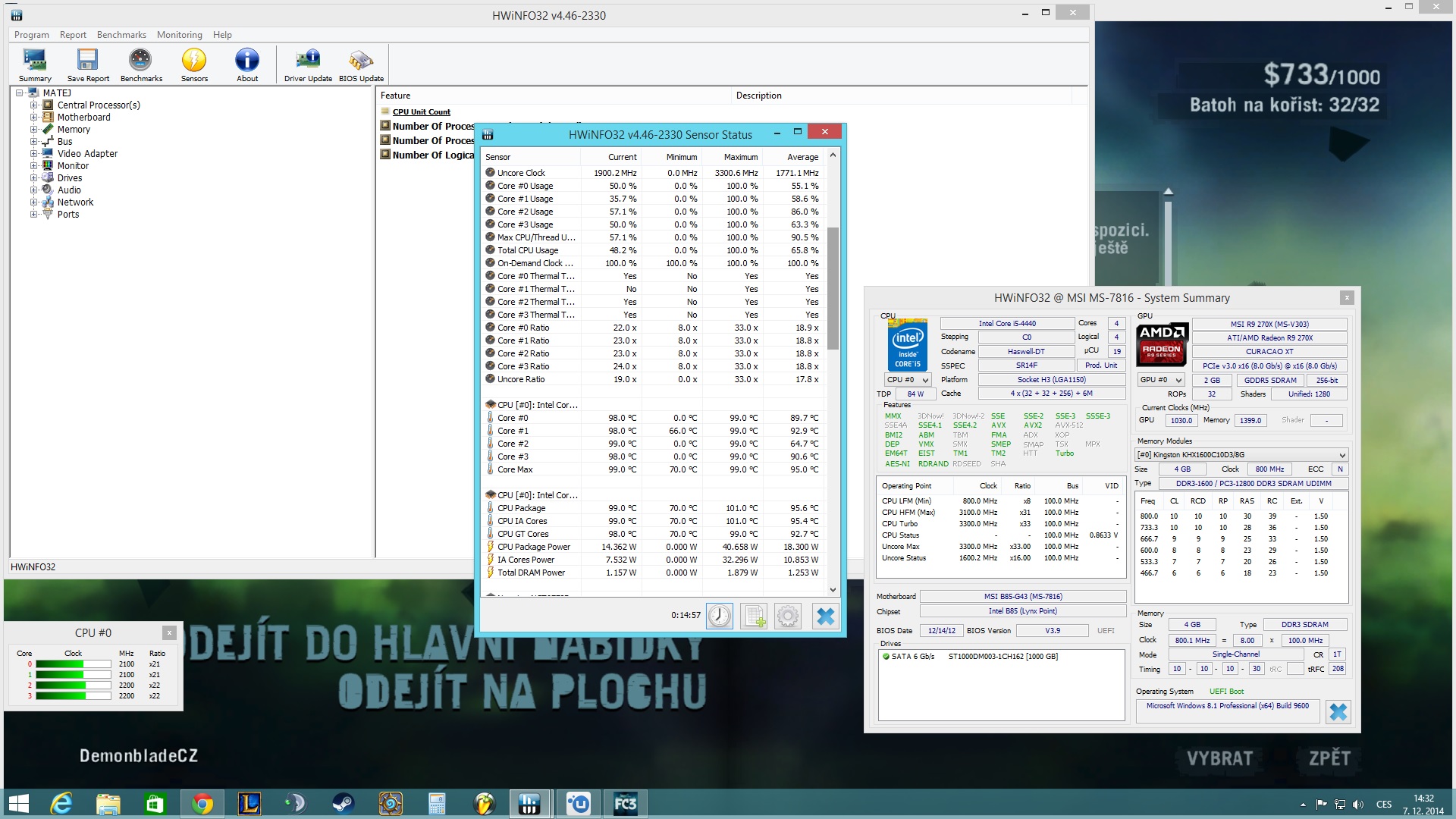The image size is (1456, 819).
Task: Click the Current column header in Sensor Status
Action: [x=610, y=157]
